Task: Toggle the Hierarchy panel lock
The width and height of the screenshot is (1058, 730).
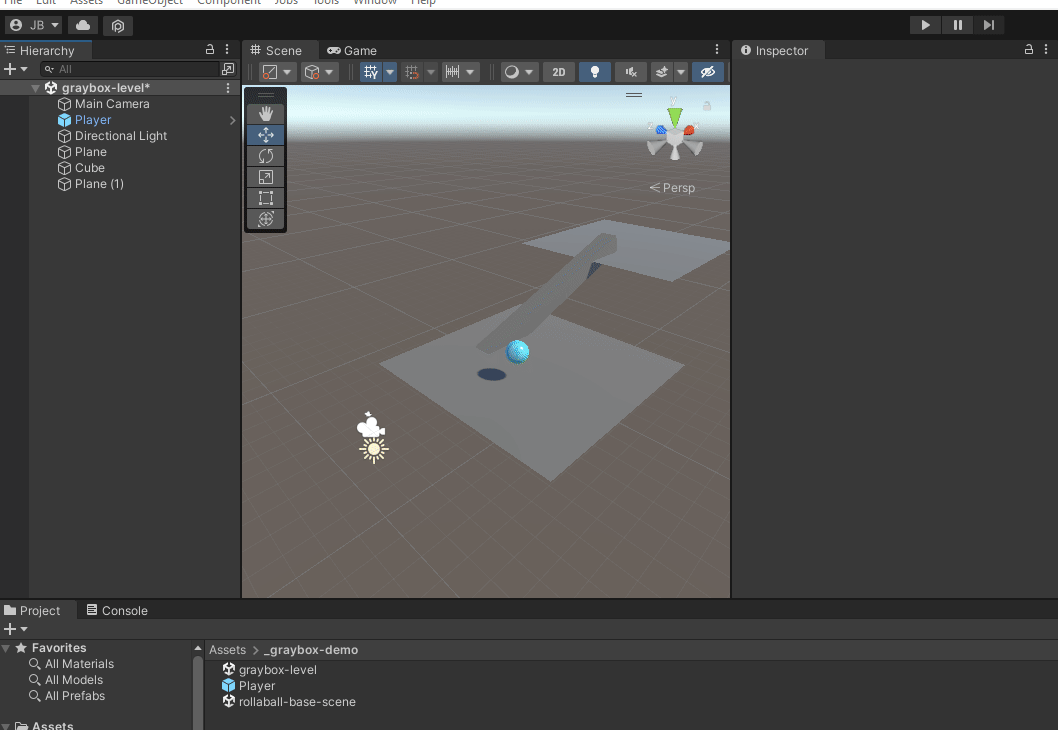Action: point(210,49)
